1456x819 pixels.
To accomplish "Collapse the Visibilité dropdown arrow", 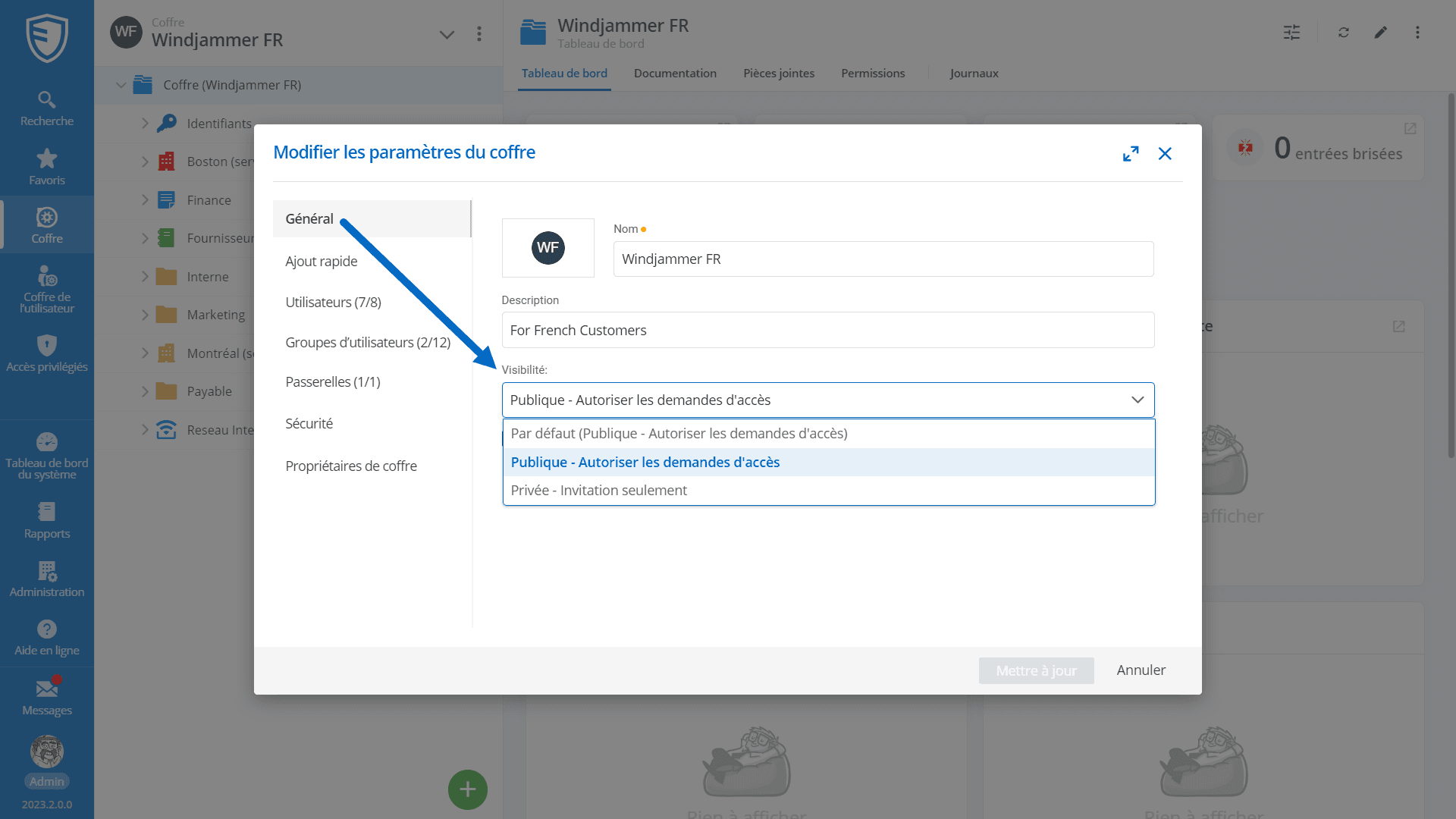I will pyautogui.click(x=1137, y=400).
